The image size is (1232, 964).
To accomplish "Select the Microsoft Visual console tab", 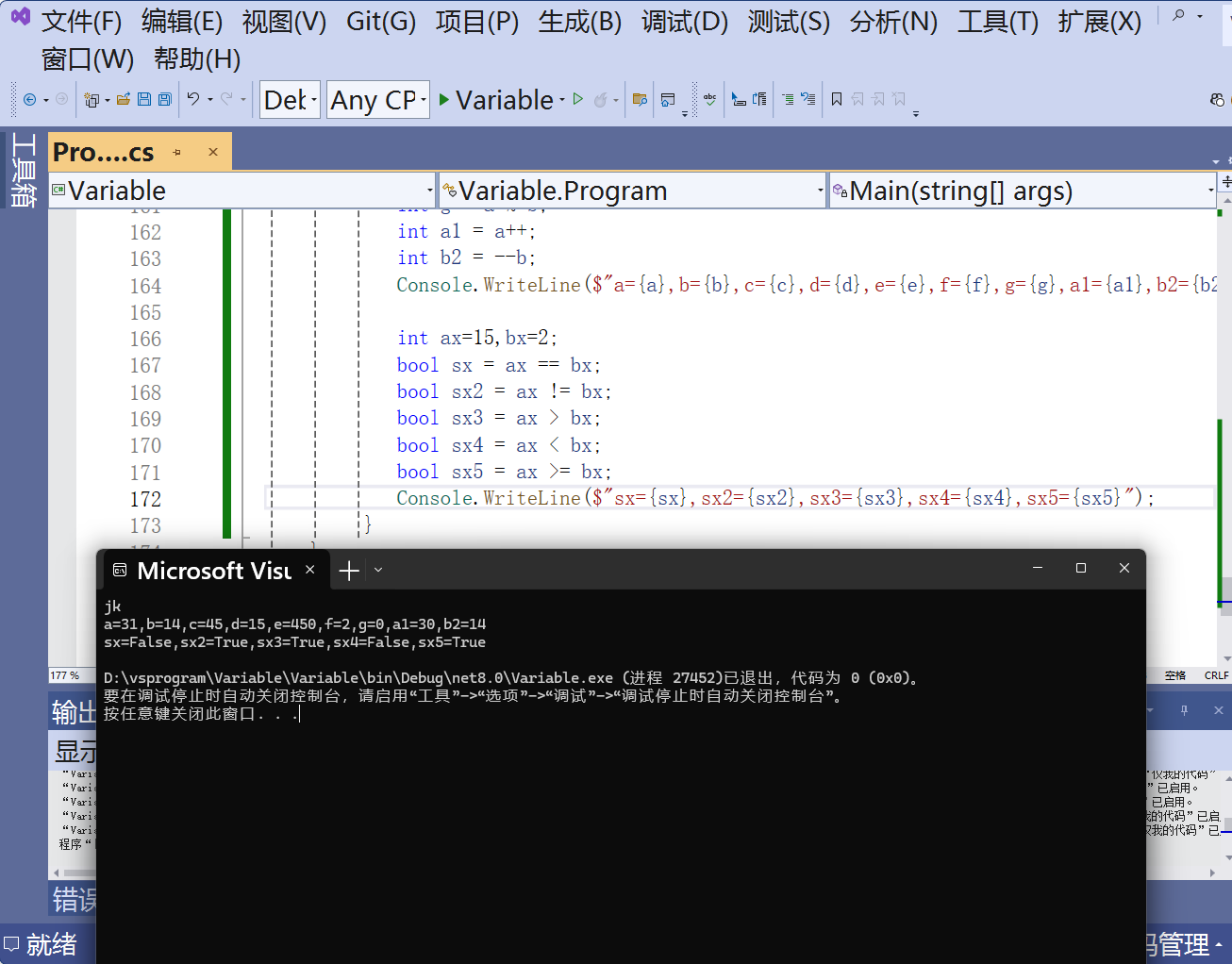I will pyautogui.click(x=214, y=570).
